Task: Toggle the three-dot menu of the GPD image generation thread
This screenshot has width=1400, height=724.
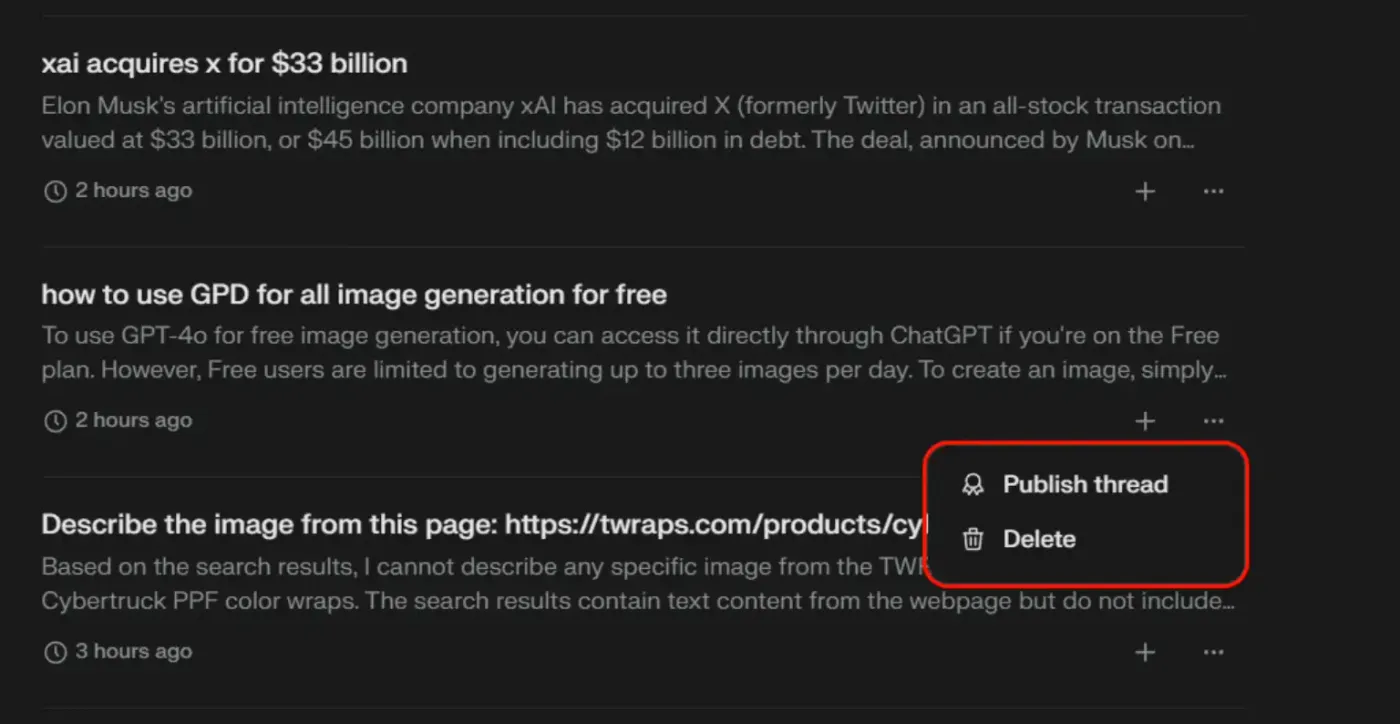Action: click(x=1213, y=421)
